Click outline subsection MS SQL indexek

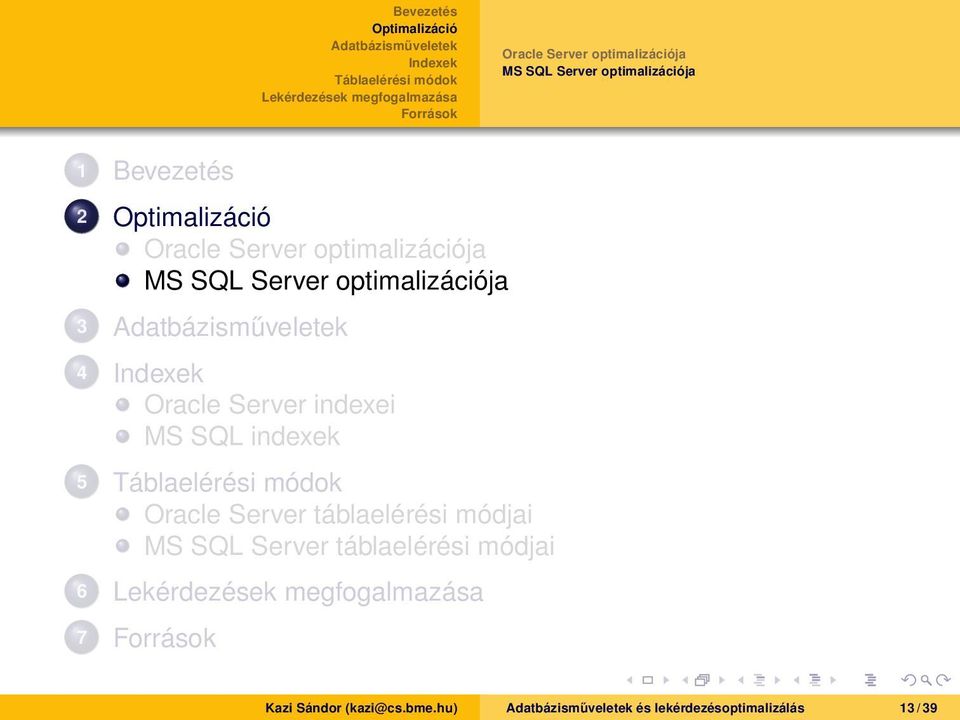tap(242, 437)
